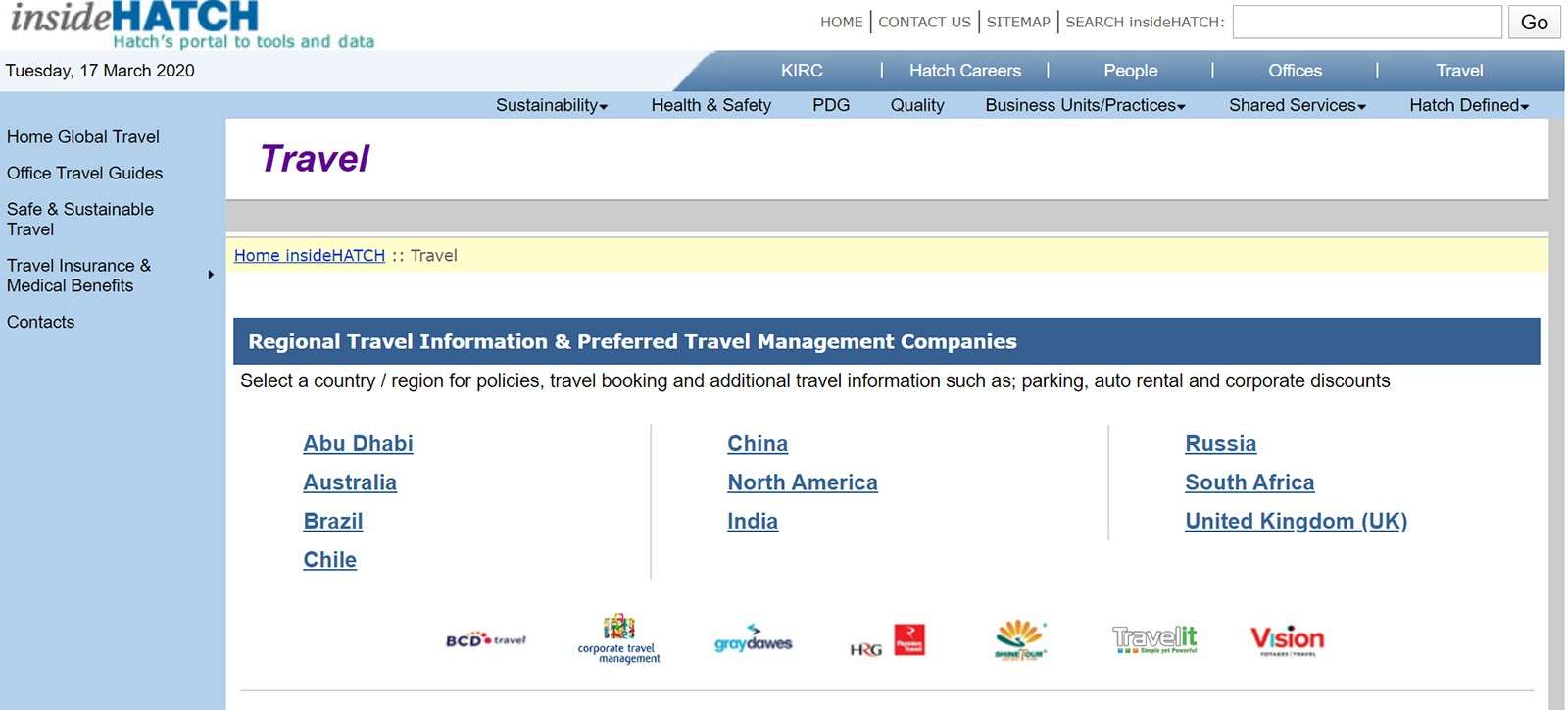The width and height of the screenshot is (1568, 710).
Task: Click the Home insideHATCH breadcrumb link
Action: click(x=309, y=256)
